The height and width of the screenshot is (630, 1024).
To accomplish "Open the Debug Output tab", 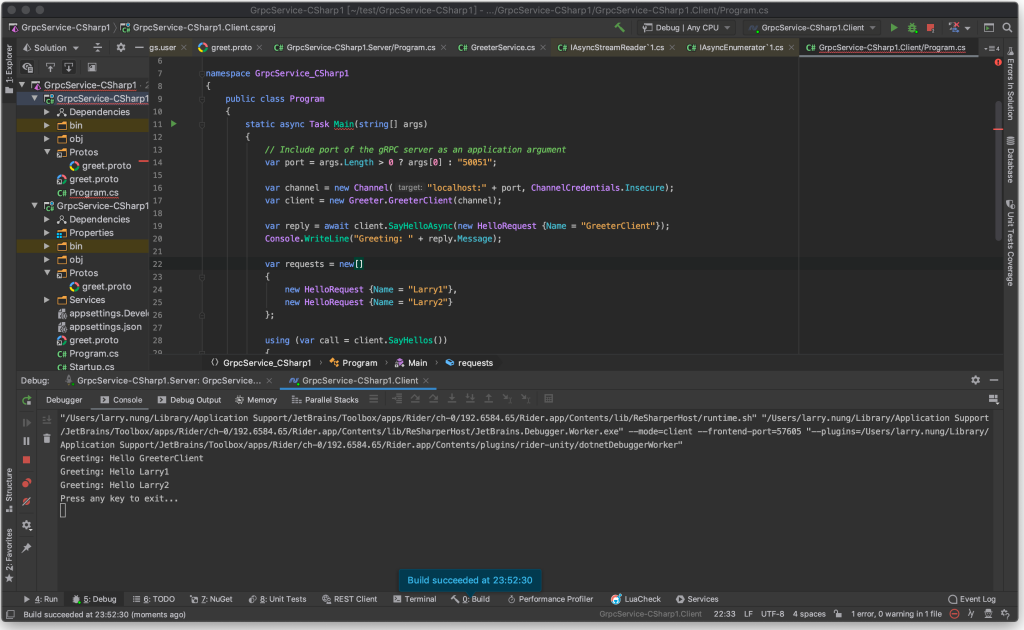I will [189, 400].
